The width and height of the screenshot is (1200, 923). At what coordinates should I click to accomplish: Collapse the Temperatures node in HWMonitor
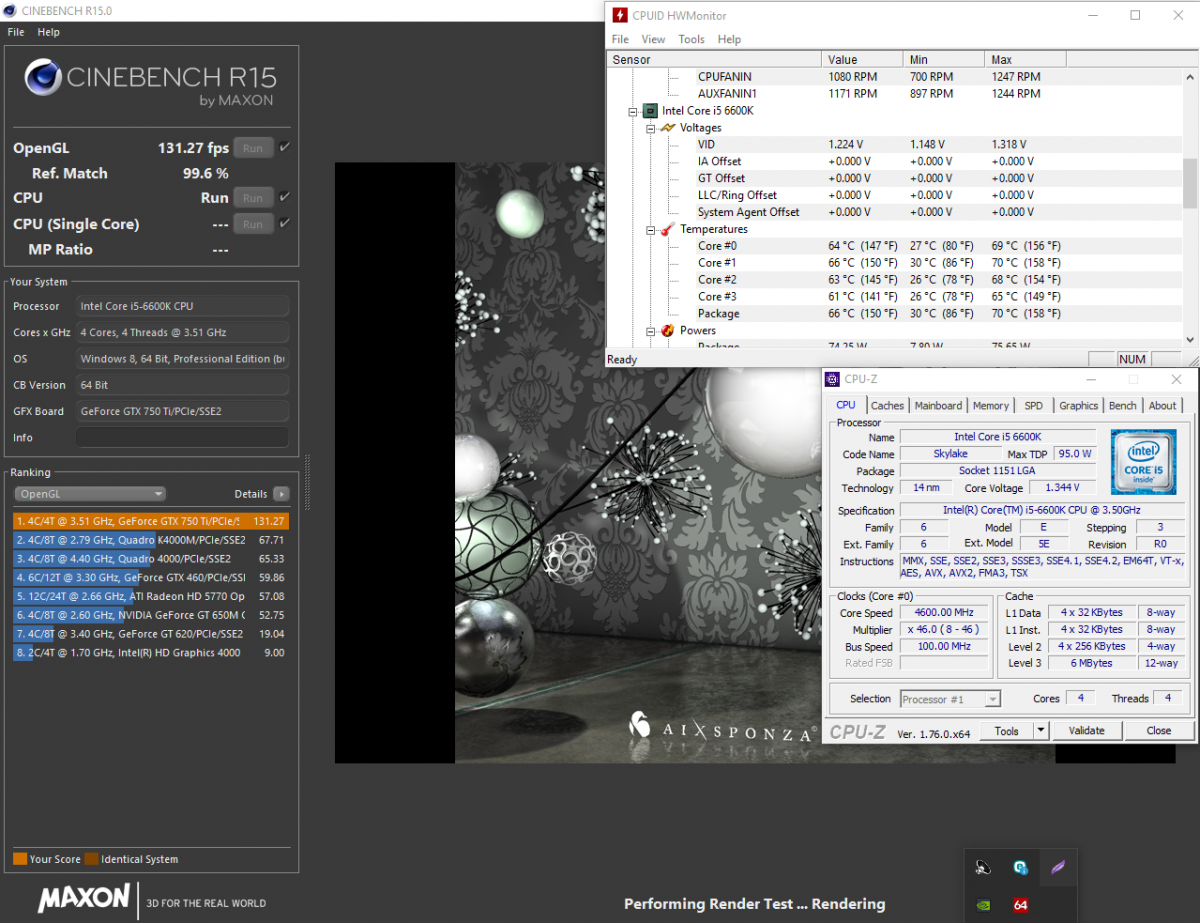point(649,229)
